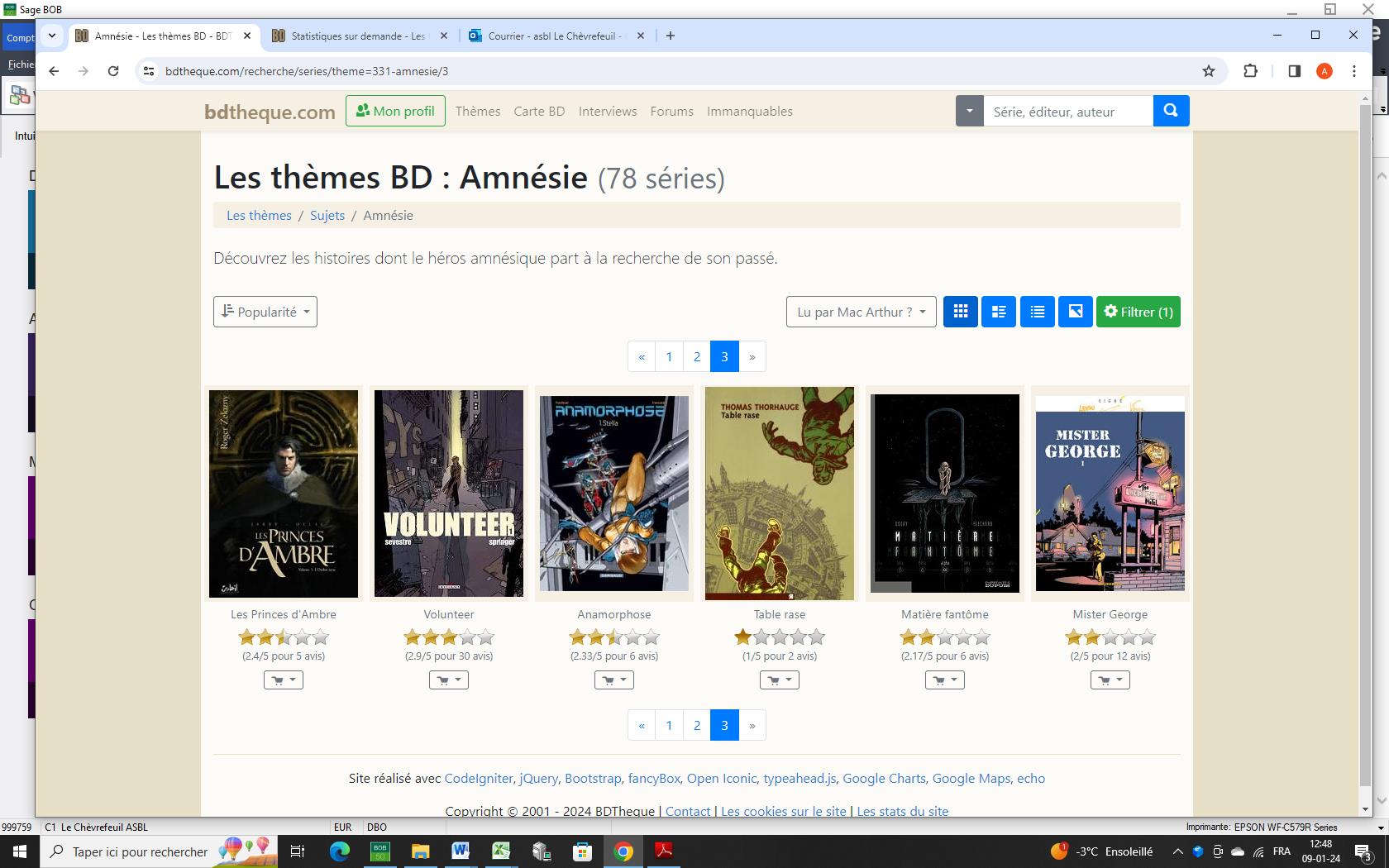Switch to the Courrier asbl tab
Image resolution: width=1389 pixels, height=868 pixels.
tap(556, 36)
